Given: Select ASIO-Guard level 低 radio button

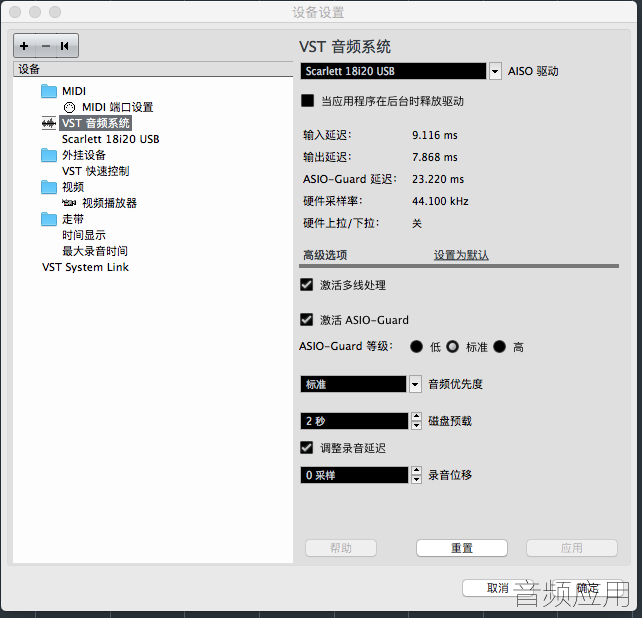Looking at the screenshot, I should click(416, 346).
